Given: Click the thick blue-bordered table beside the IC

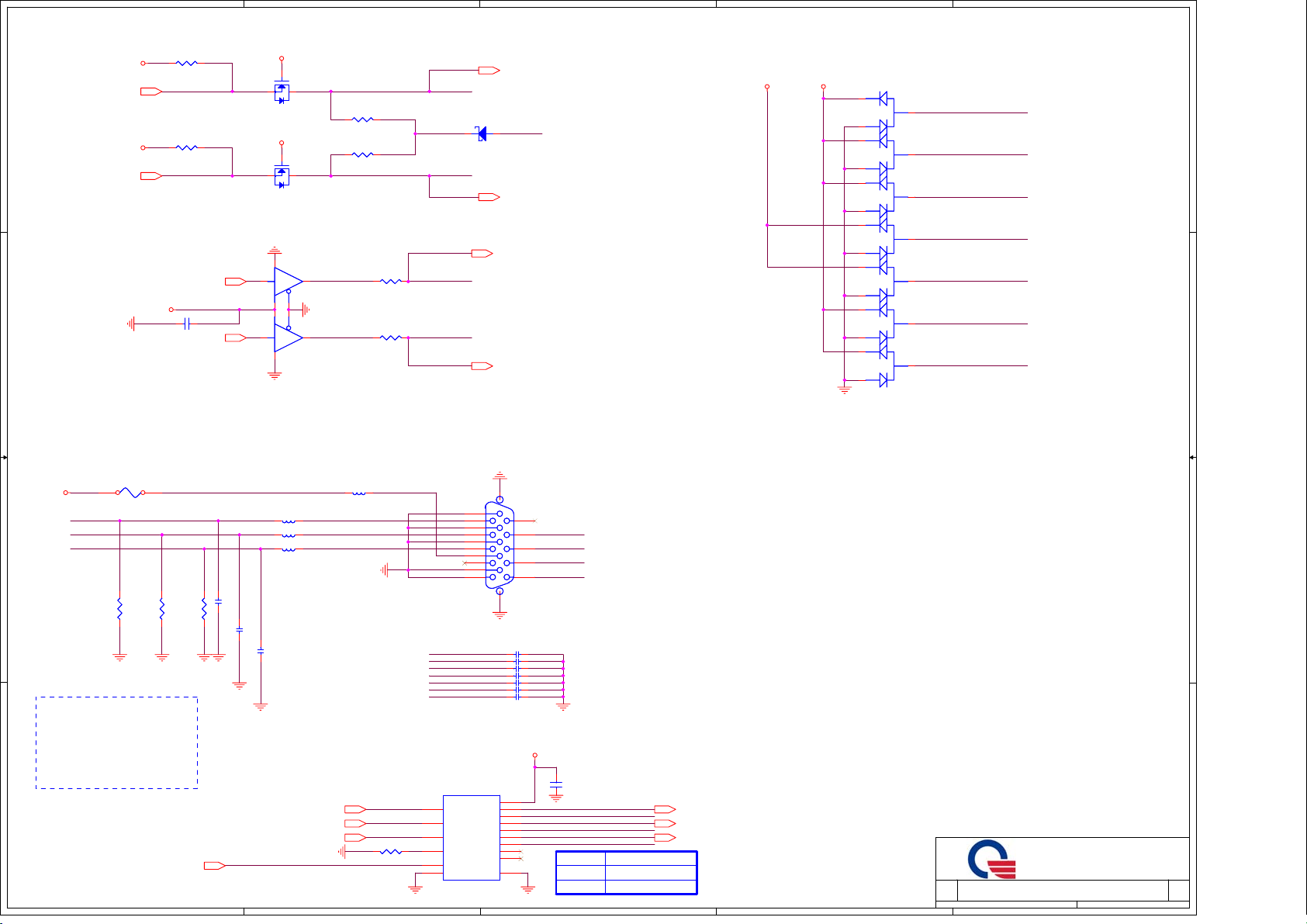Looking at the screenshot, I should pyautogui.click(x=627, y=873).
